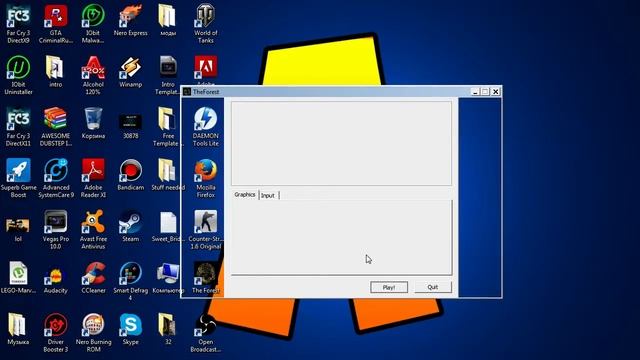
Task: Switch to the Input tab
Action: pyautogui.click(x=268, y=196)
